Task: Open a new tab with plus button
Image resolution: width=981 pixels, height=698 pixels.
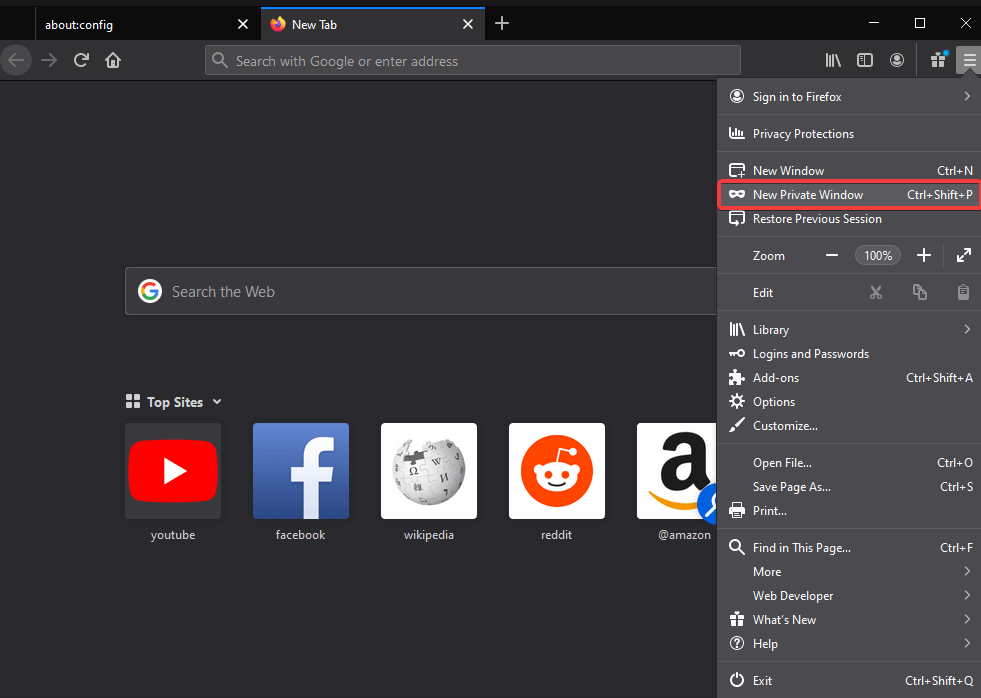Action: pos(502,24)
